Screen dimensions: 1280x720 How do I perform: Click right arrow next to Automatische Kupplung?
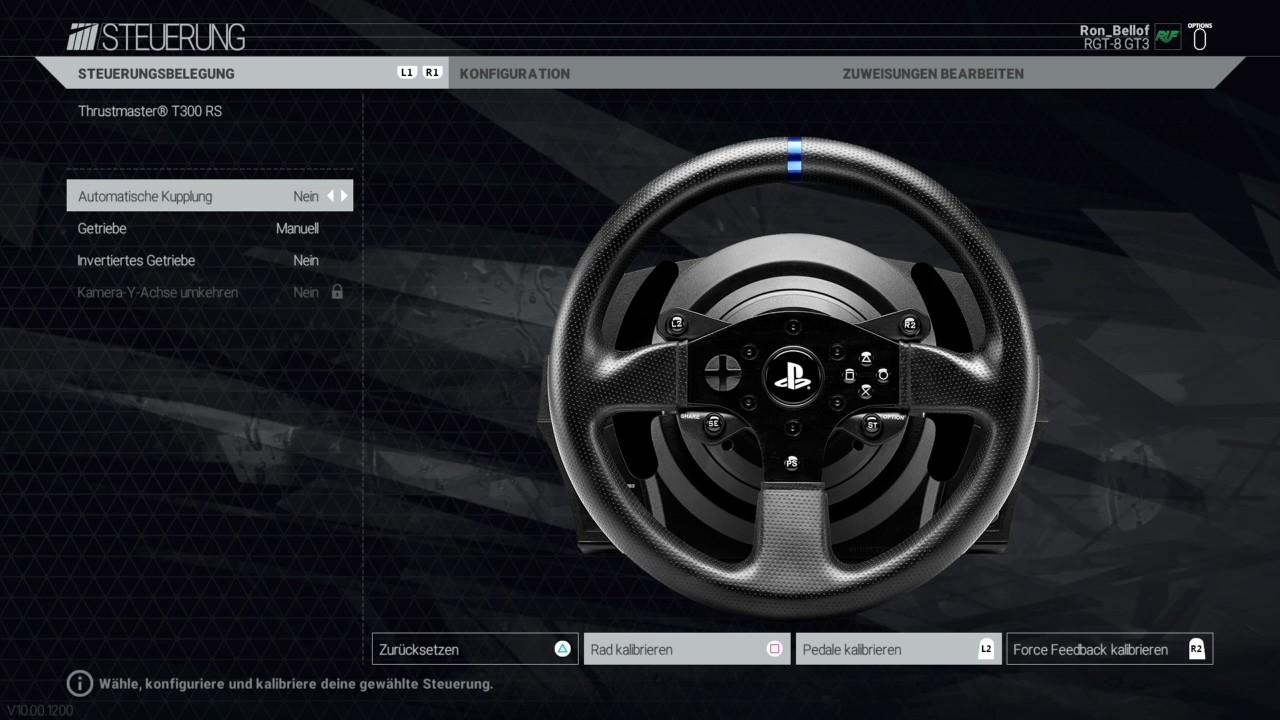(x=344, y=196)
